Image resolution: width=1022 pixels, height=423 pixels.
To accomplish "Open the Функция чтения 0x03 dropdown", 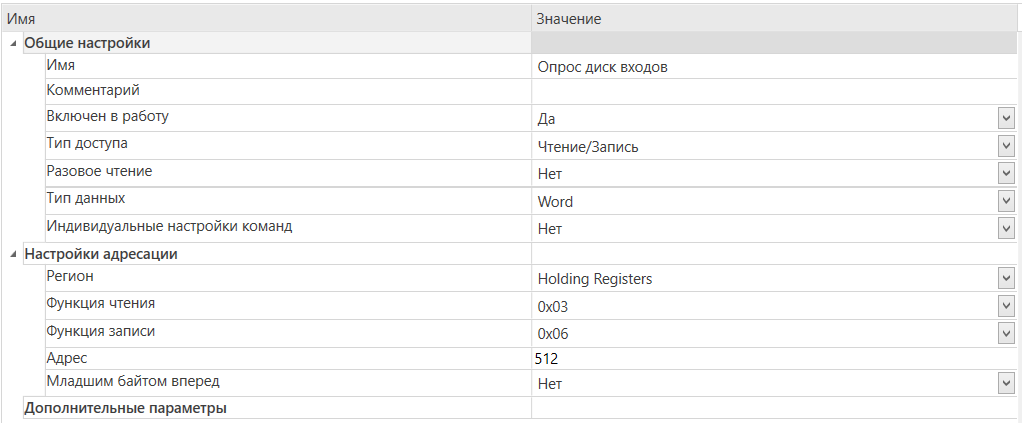I will 1006,306.
